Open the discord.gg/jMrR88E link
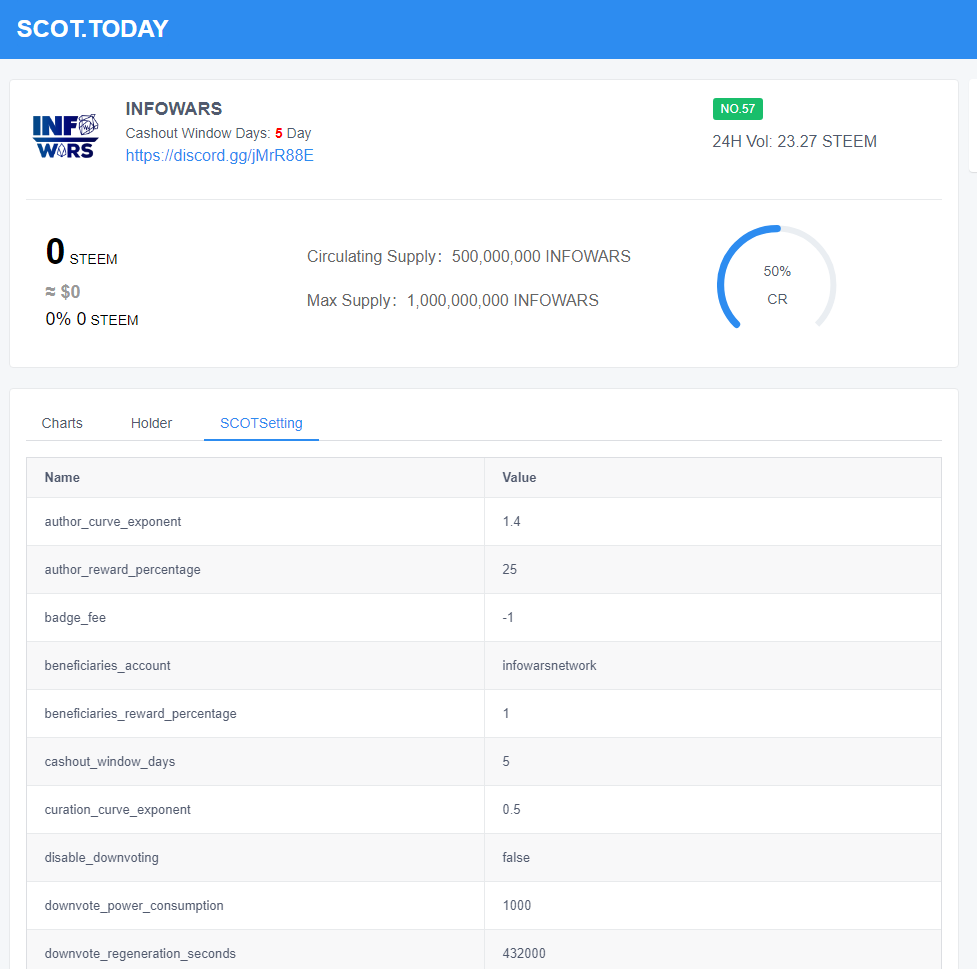The width and height of the screenshot is (977, 969). (219, 155)
